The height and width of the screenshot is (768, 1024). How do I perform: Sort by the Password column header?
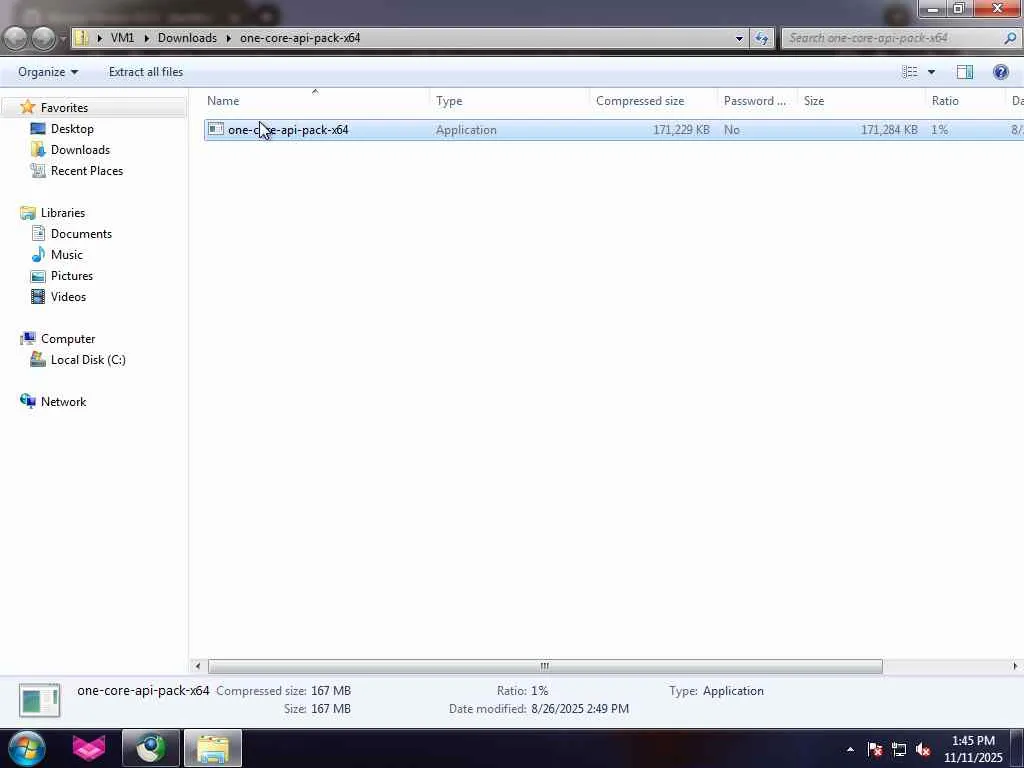coord(758,101)
